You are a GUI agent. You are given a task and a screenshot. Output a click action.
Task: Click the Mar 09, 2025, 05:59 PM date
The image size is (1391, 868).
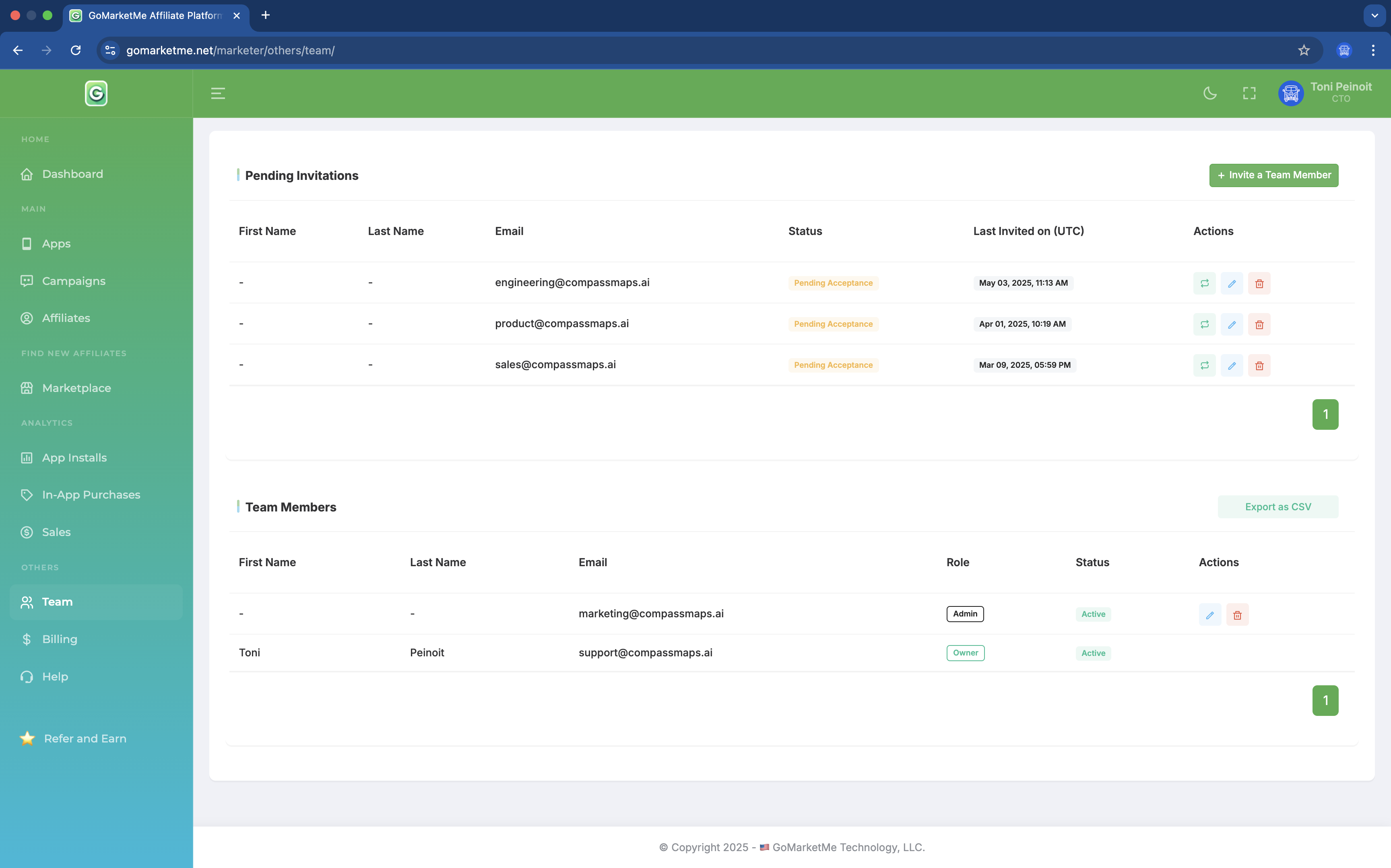pyautogui.click(x=1024, y=365)
